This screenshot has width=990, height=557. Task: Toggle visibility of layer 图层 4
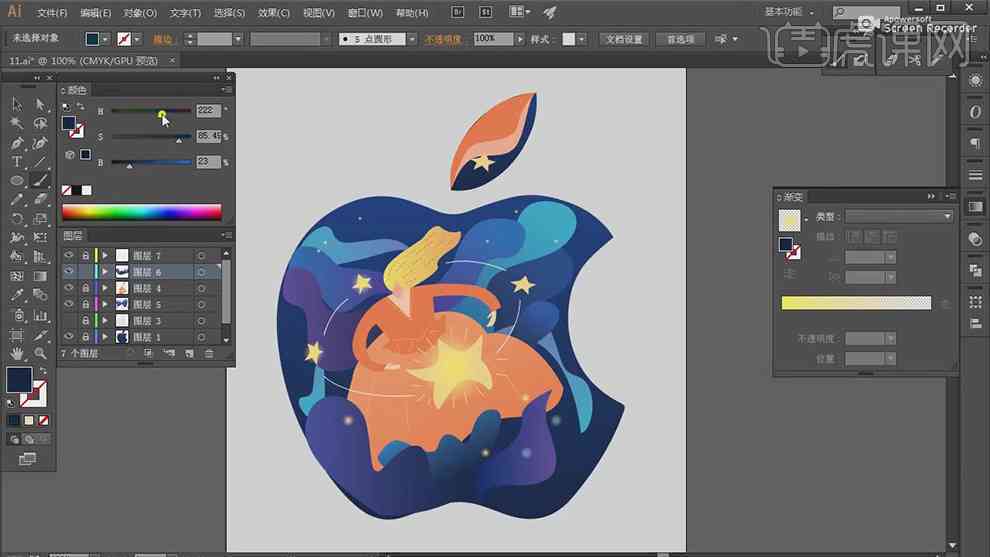click(69, 288)
